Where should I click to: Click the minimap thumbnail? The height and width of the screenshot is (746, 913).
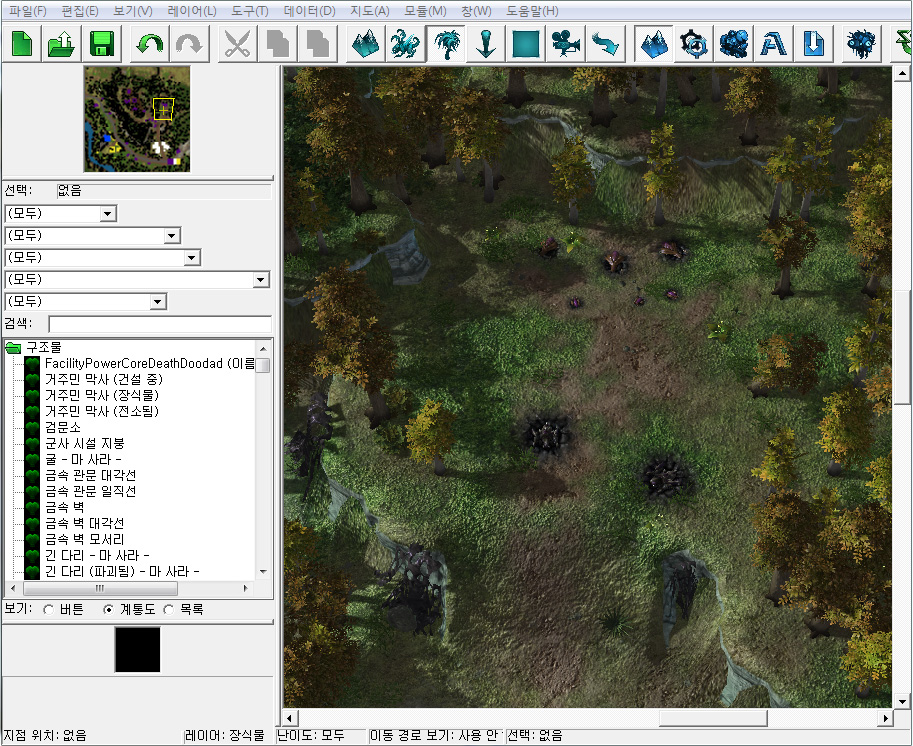[x=137, y=119]
